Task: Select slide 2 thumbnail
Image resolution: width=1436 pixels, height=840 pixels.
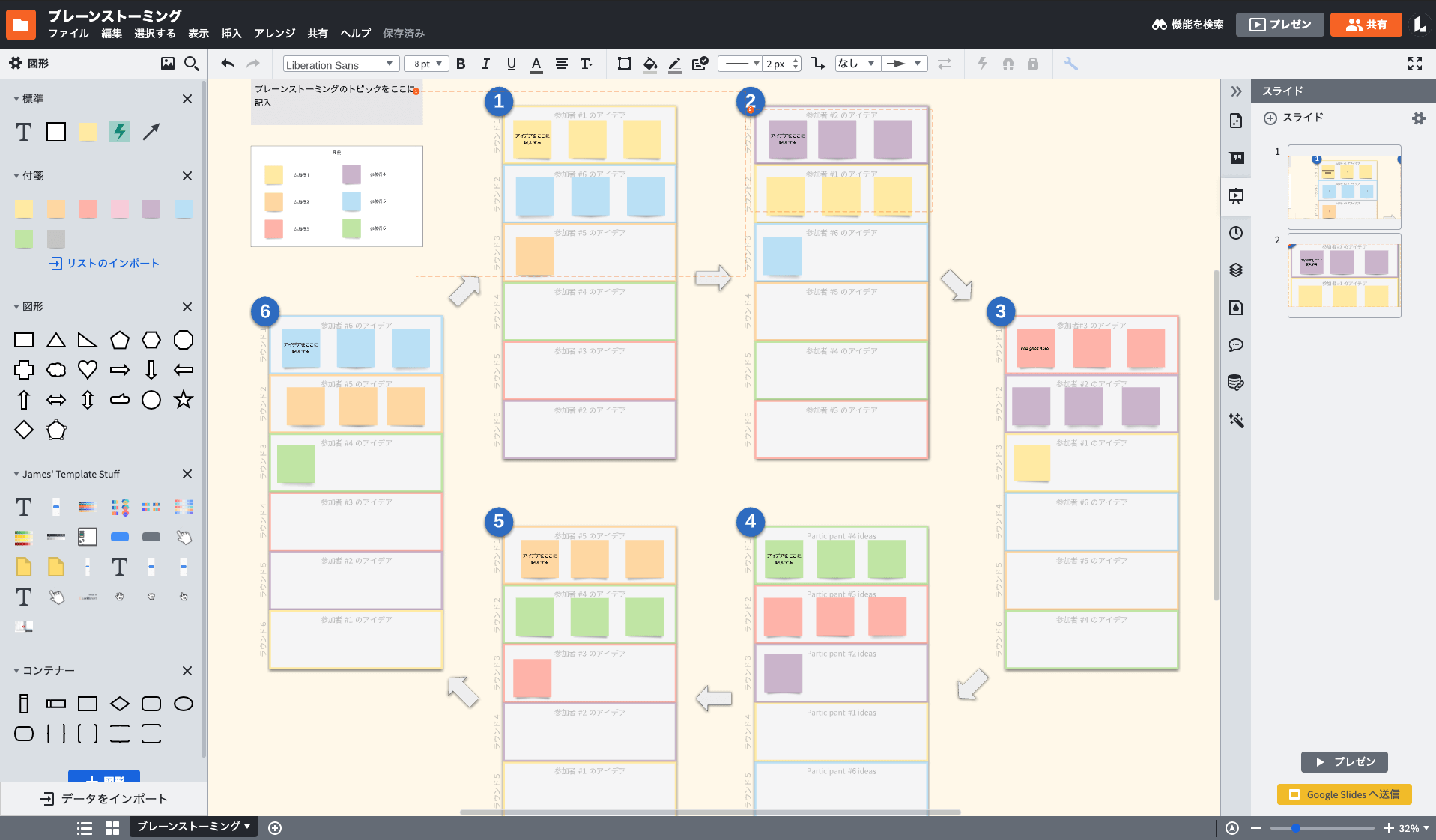Action: pyautogui.click(x=1344, y=276)
